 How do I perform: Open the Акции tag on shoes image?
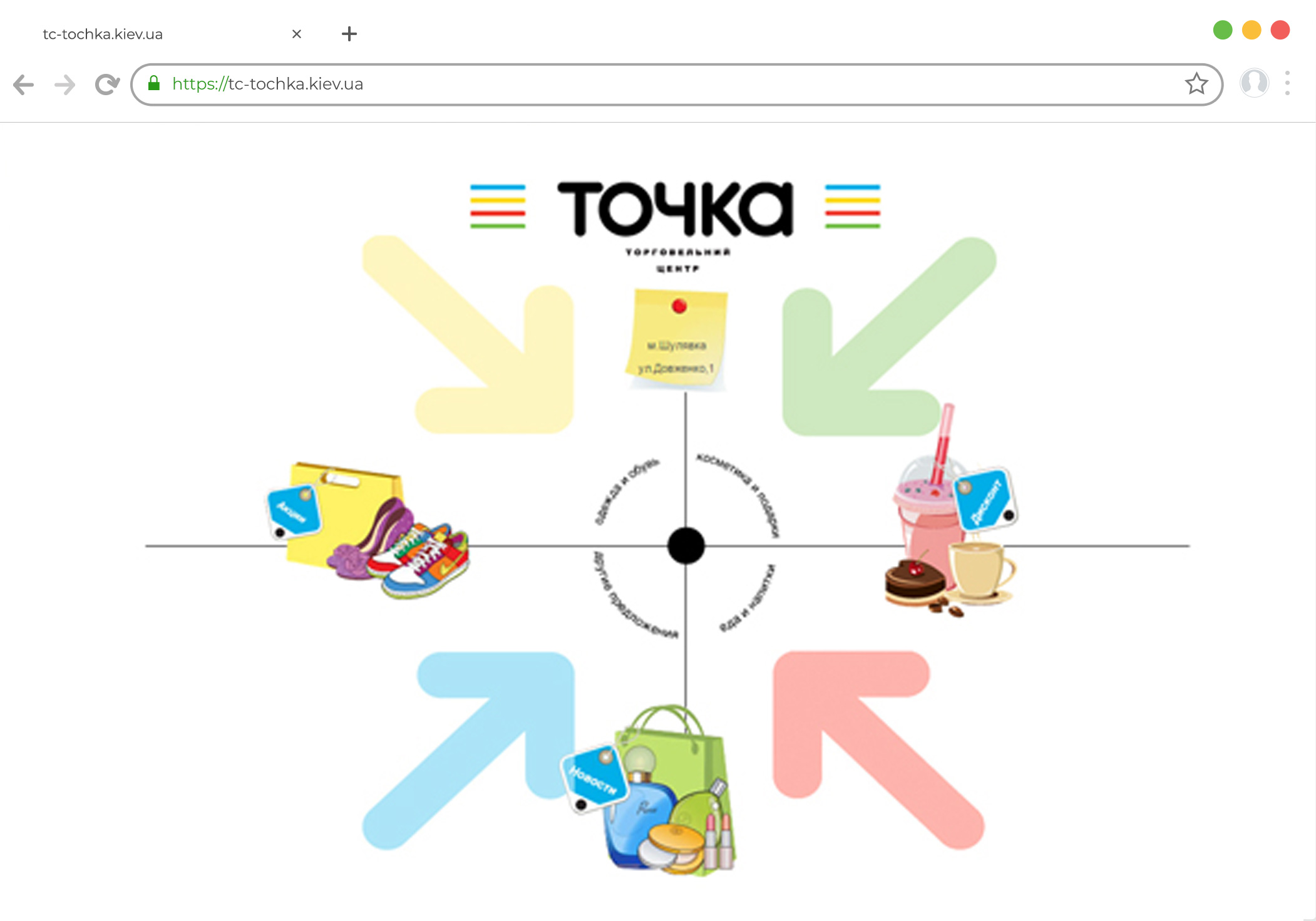pyautogui.click(x=292, y=511)
